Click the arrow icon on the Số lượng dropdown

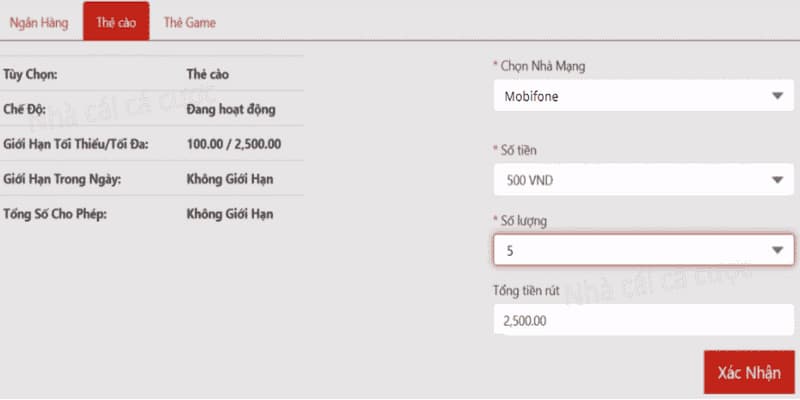point(777,250)
